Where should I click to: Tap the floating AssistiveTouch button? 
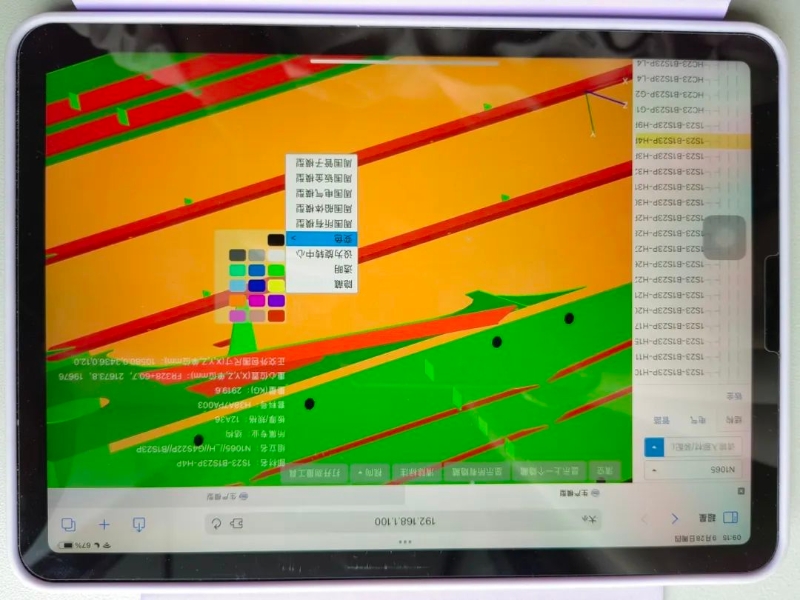pyautogui.click(x=724, y=237)
